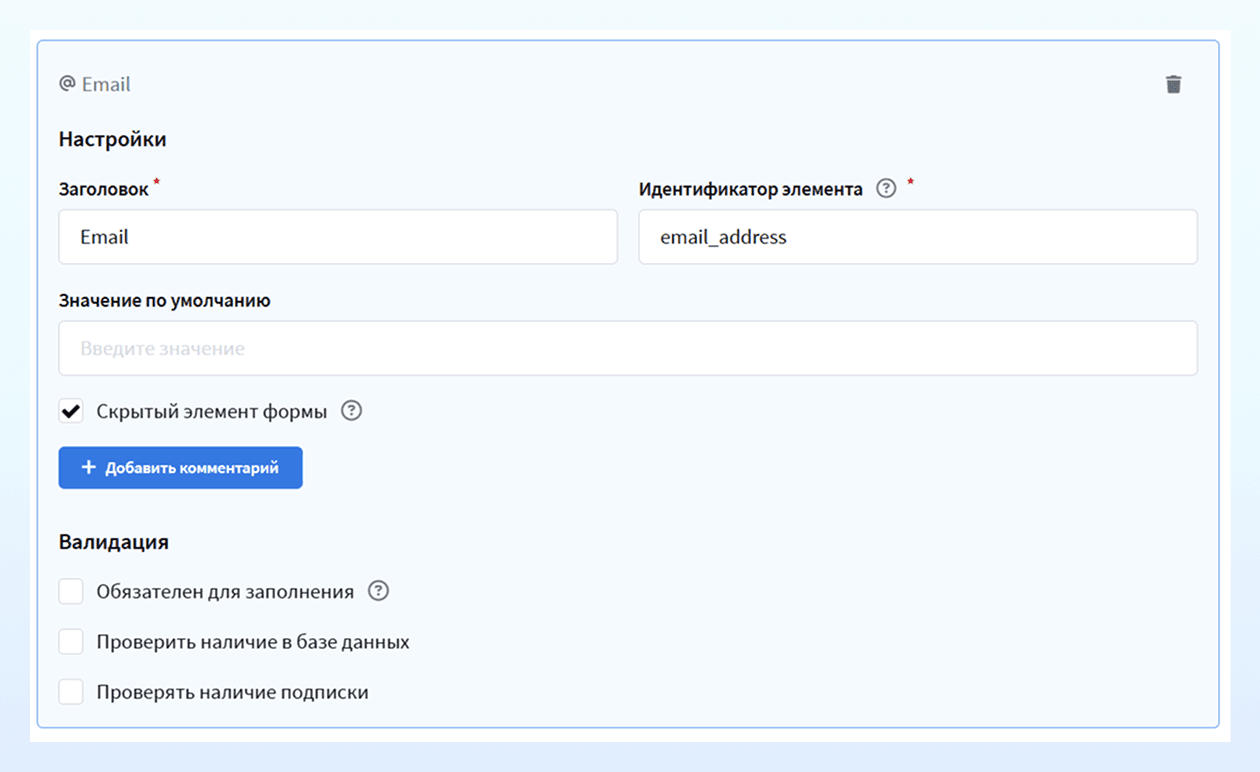Viewport: 1260px width, 772px height.
Task: Click the Идентификатор элемента label
Action: [x=751, y=189]
